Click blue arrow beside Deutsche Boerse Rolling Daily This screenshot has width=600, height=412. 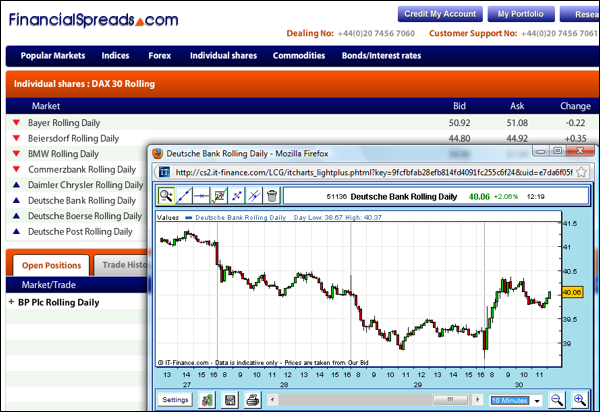[16, 216]
